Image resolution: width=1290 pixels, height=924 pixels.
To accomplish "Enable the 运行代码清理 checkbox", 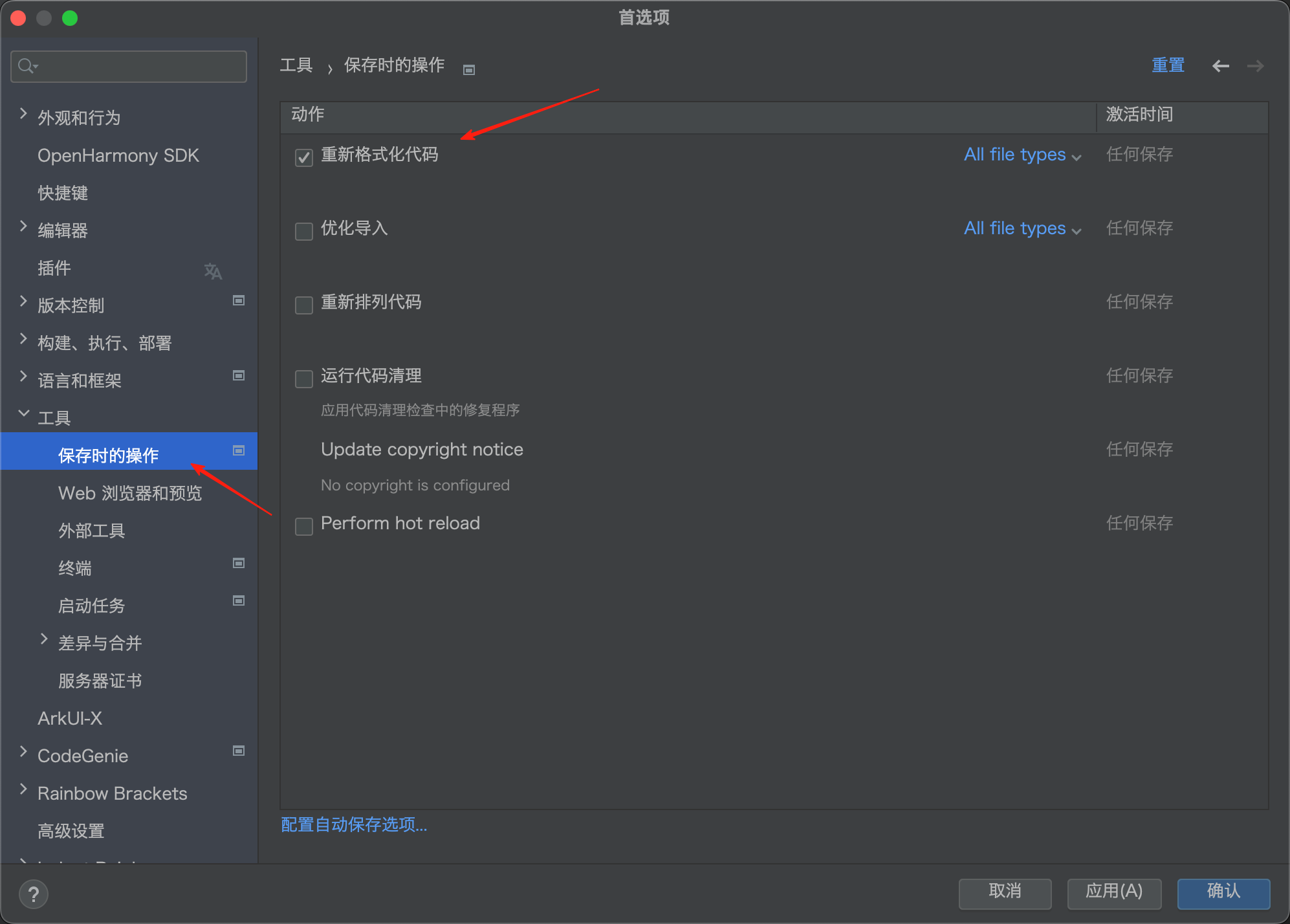I will click(304, 379).
